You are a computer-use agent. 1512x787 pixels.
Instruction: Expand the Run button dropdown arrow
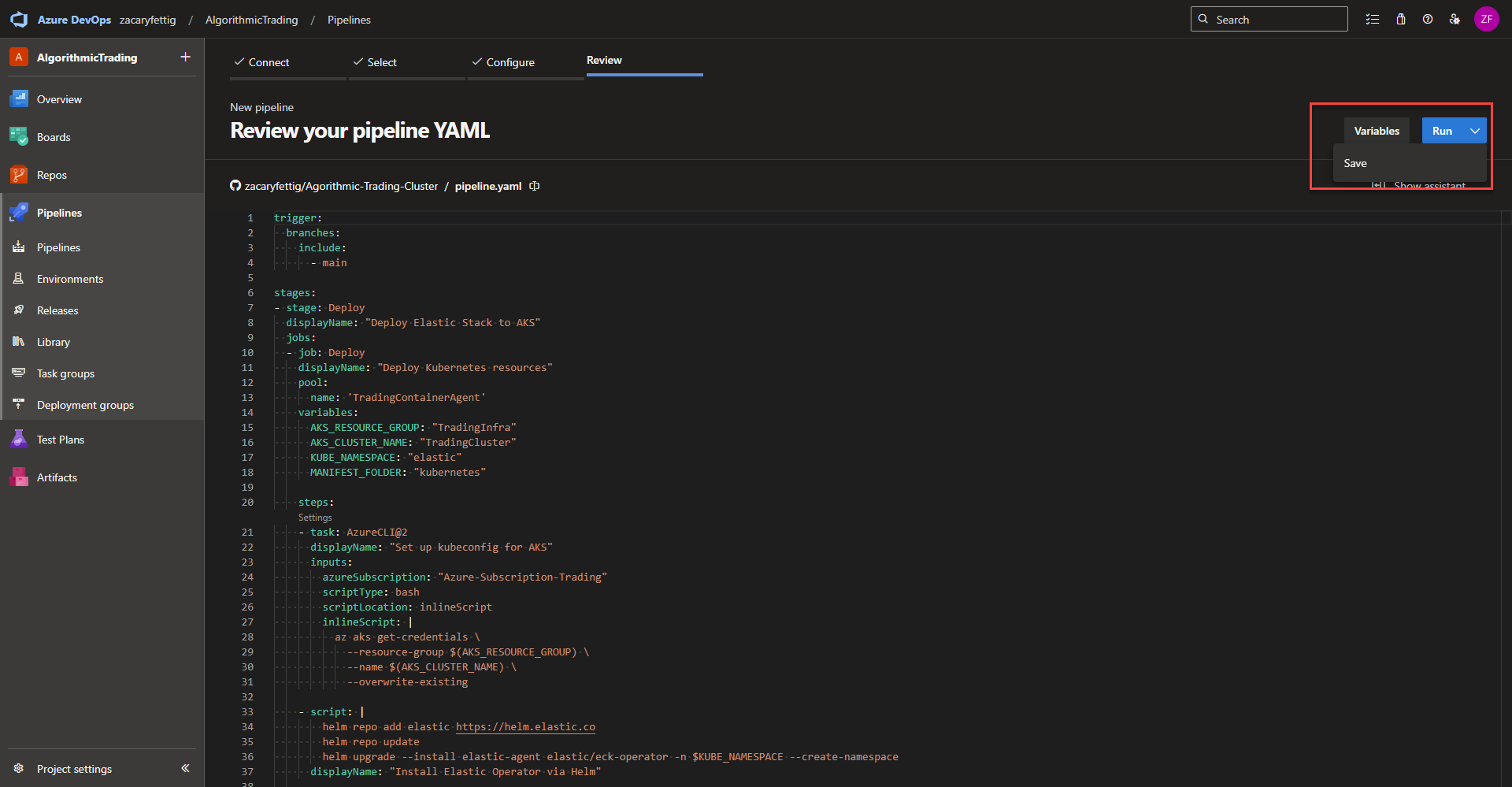[x=1475, y=131]
